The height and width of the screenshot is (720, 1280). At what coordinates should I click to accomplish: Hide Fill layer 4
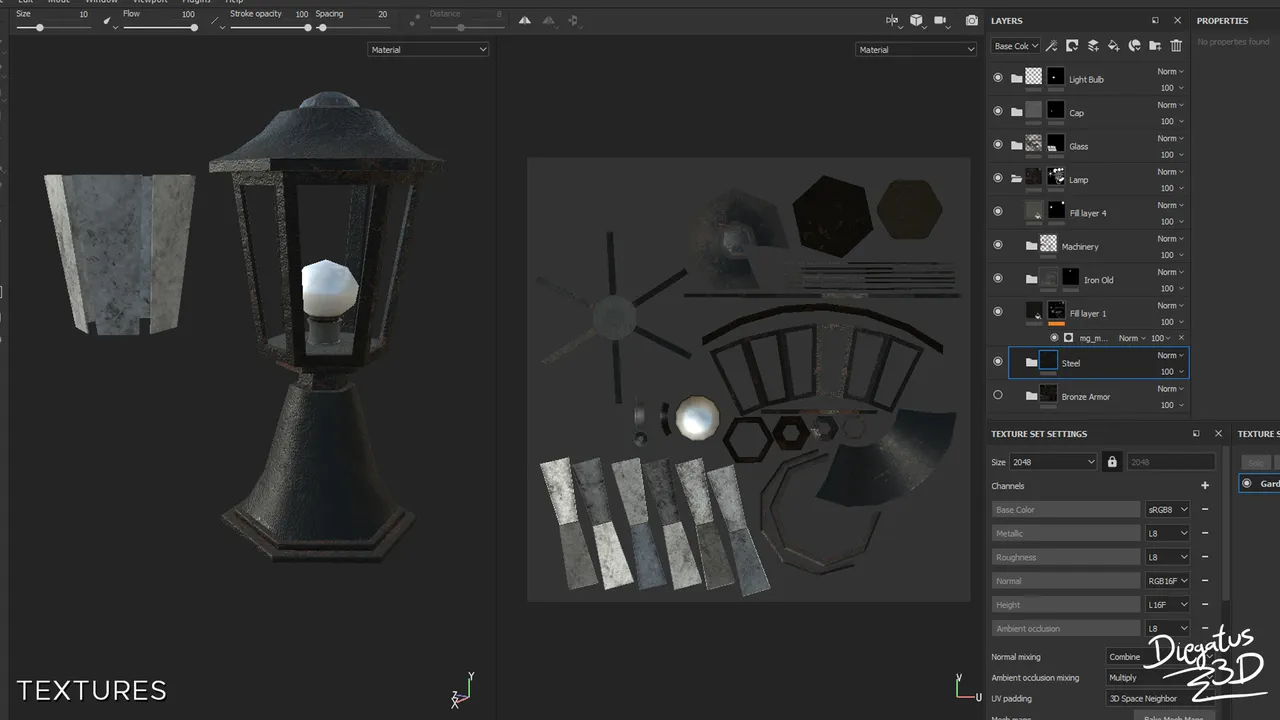click(997, 211)
